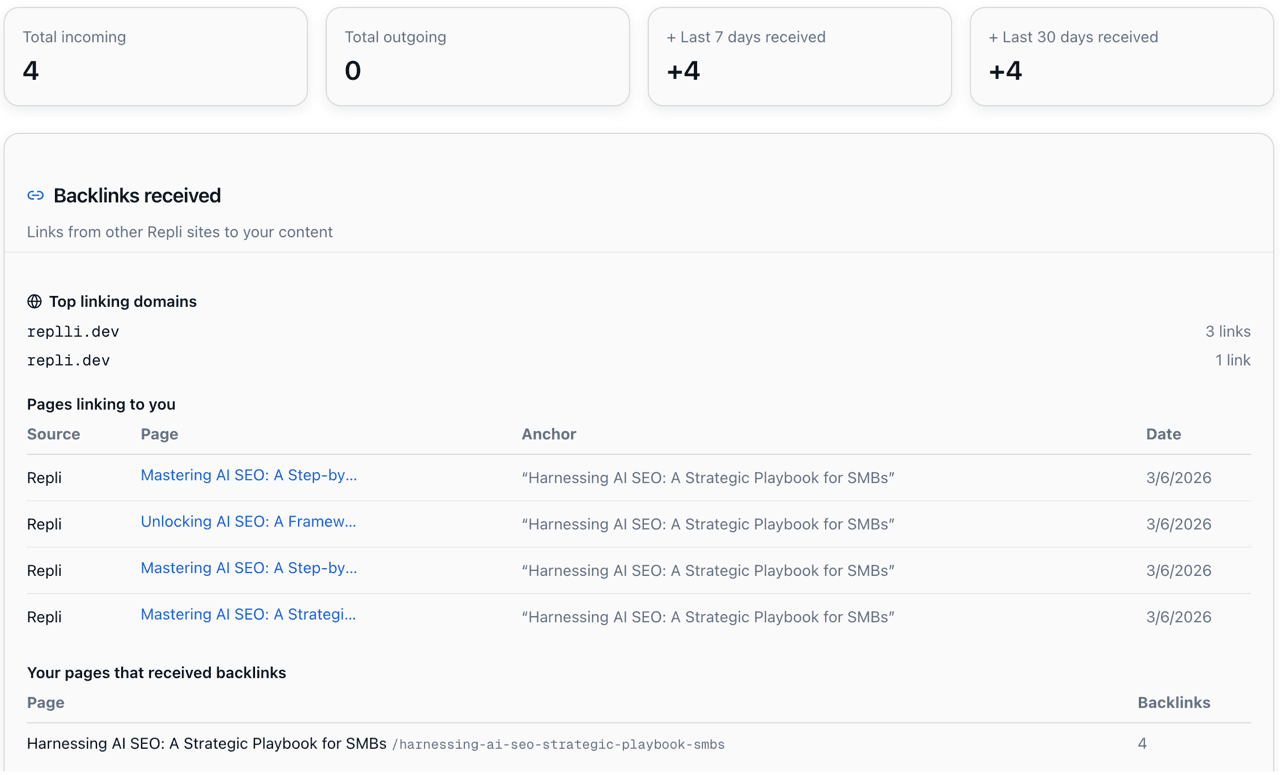Click the Anchor column header

point(549,434)
